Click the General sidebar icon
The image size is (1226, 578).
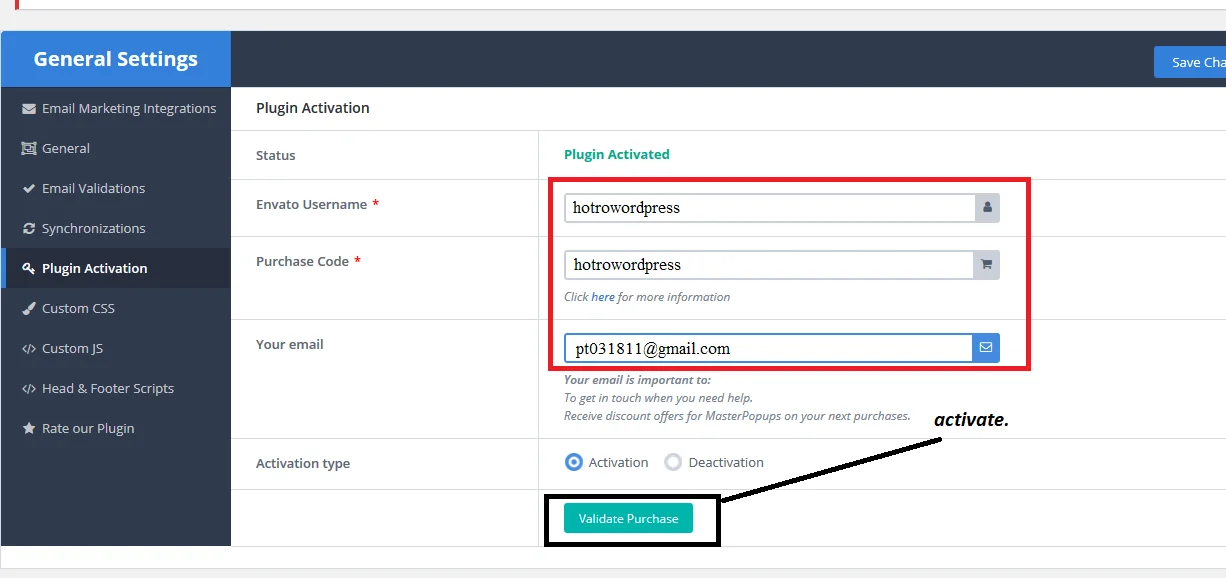tap(29, 149)
